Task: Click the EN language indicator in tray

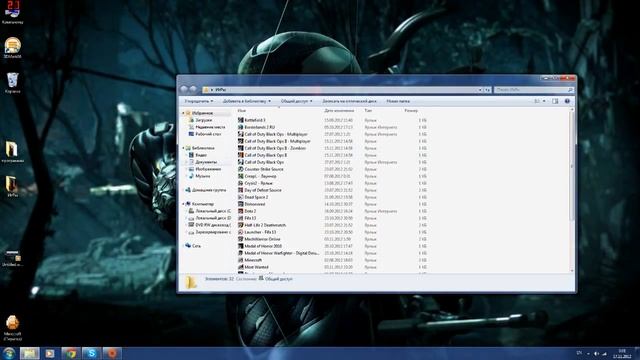Action: [579, 353]
